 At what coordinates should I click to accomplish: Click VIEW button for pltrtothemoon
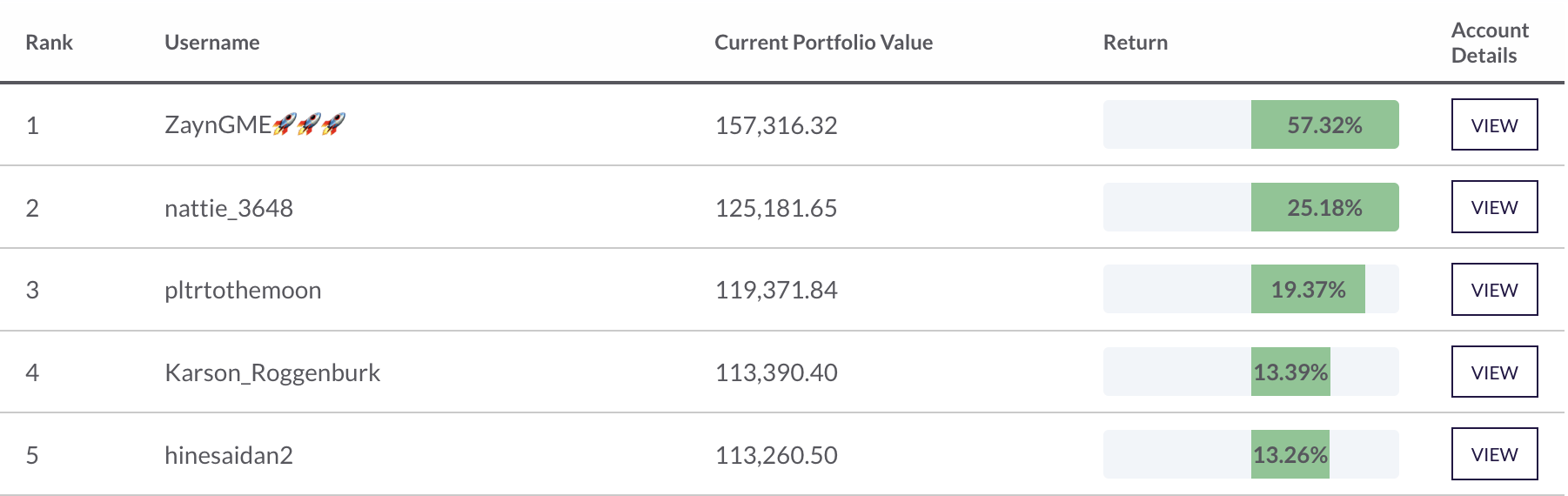[x=1494, y=290]
